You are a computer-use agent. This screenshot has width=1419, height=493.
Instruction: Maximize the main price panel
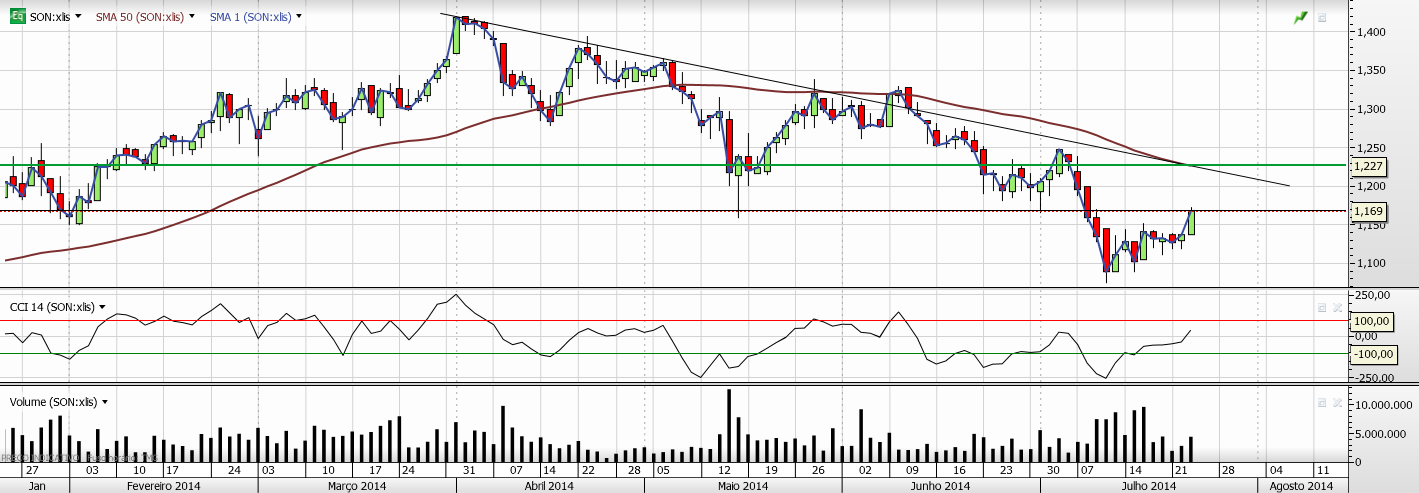(x=1321, y=17)
